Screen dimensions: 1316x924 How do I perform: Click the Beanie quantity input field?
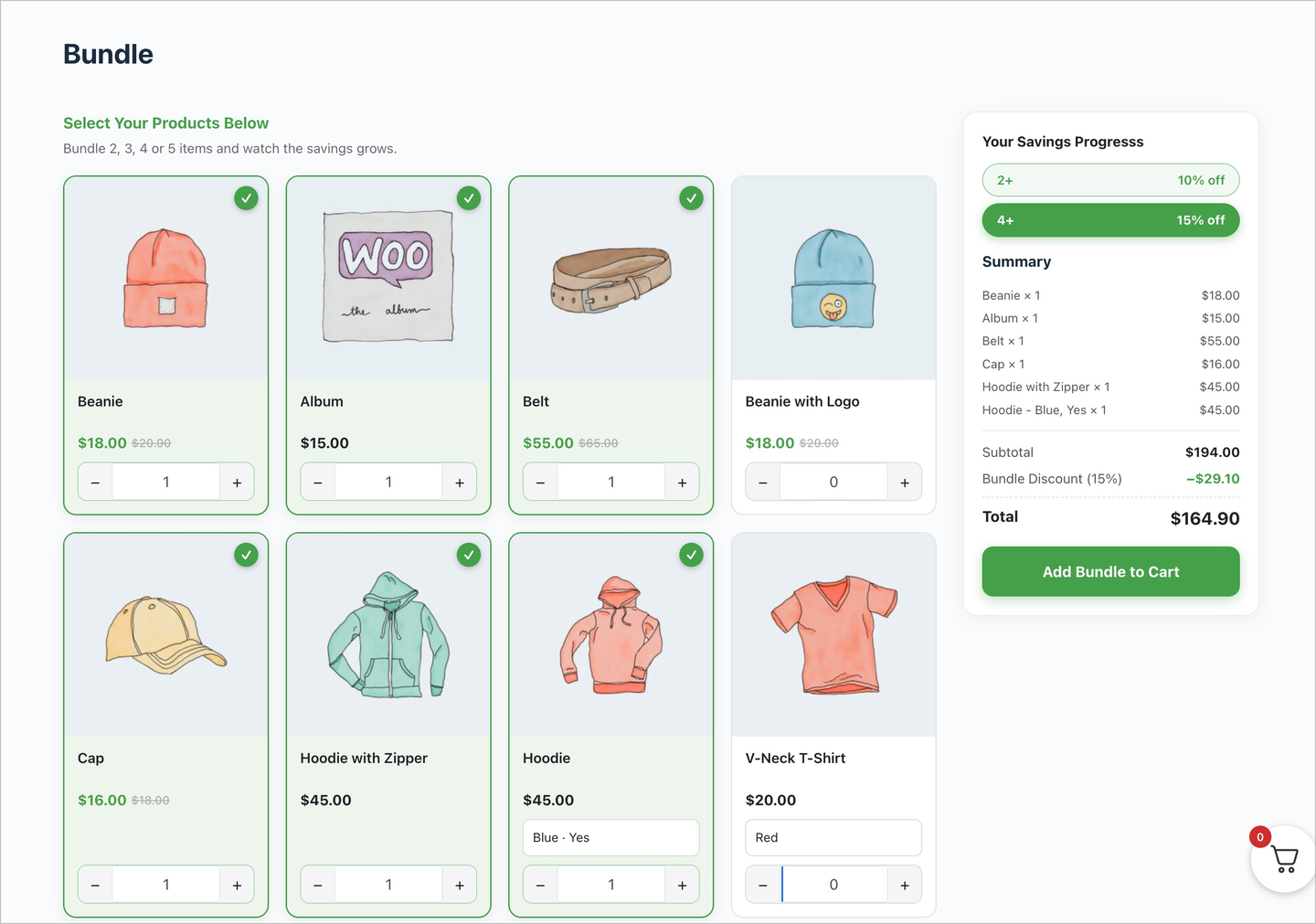tap(166, 483)
